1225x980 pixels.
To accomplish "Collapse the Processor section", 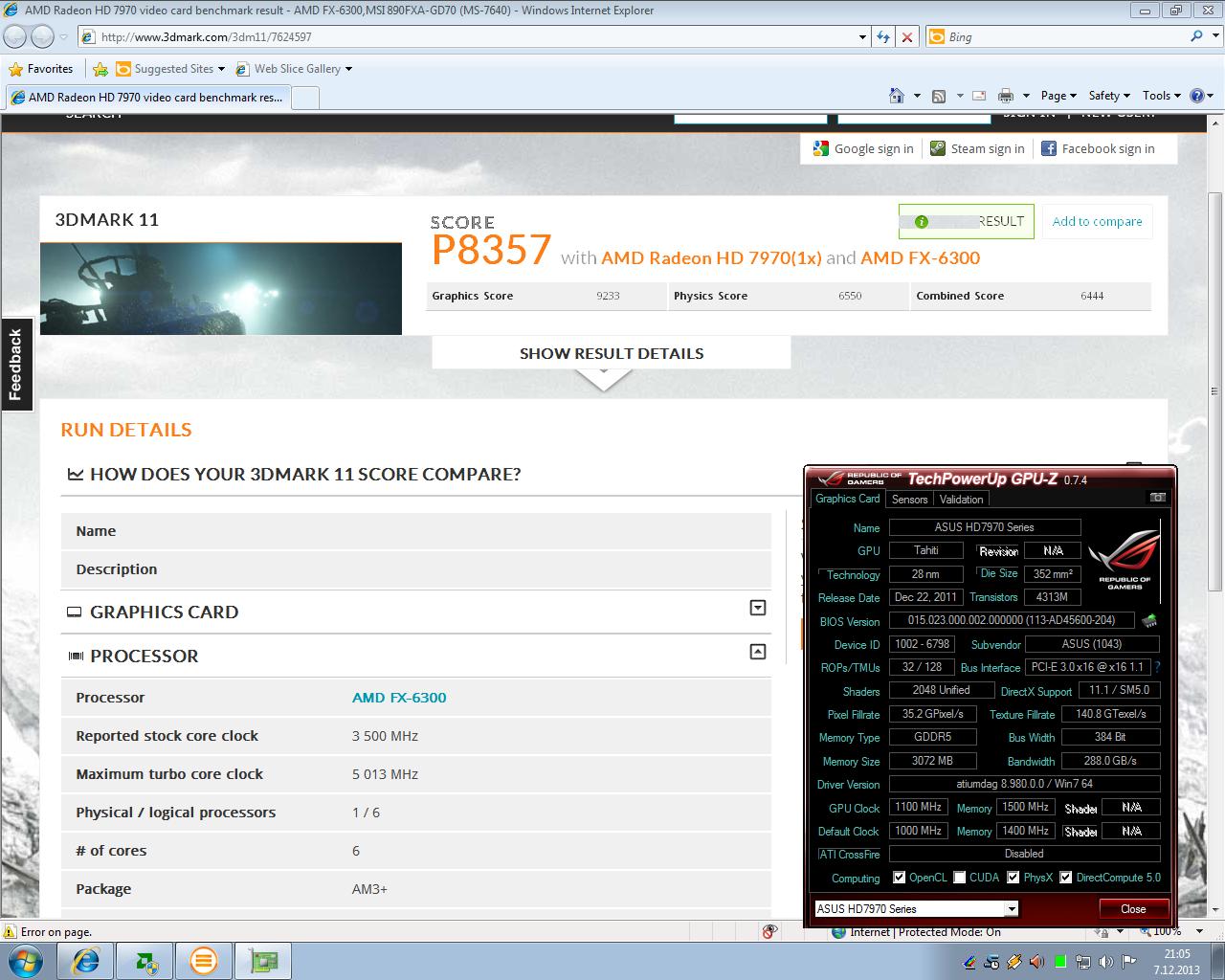I will tap(758, 652).
